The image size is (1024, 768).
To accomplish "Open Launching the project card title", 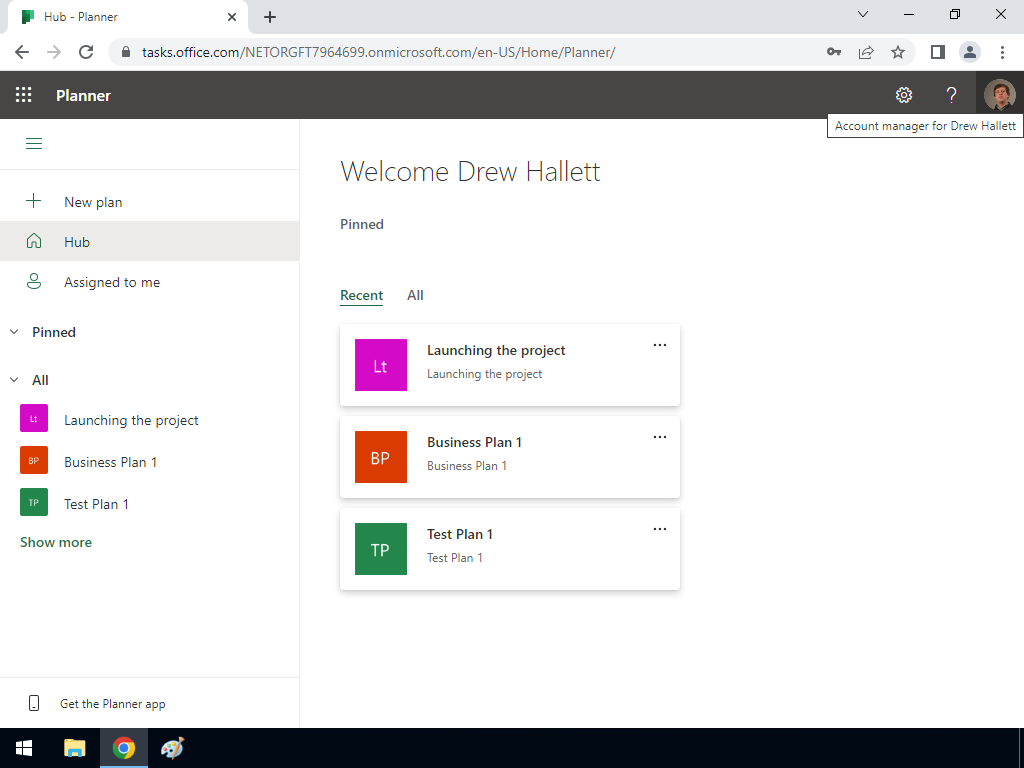I will (496, 350).
